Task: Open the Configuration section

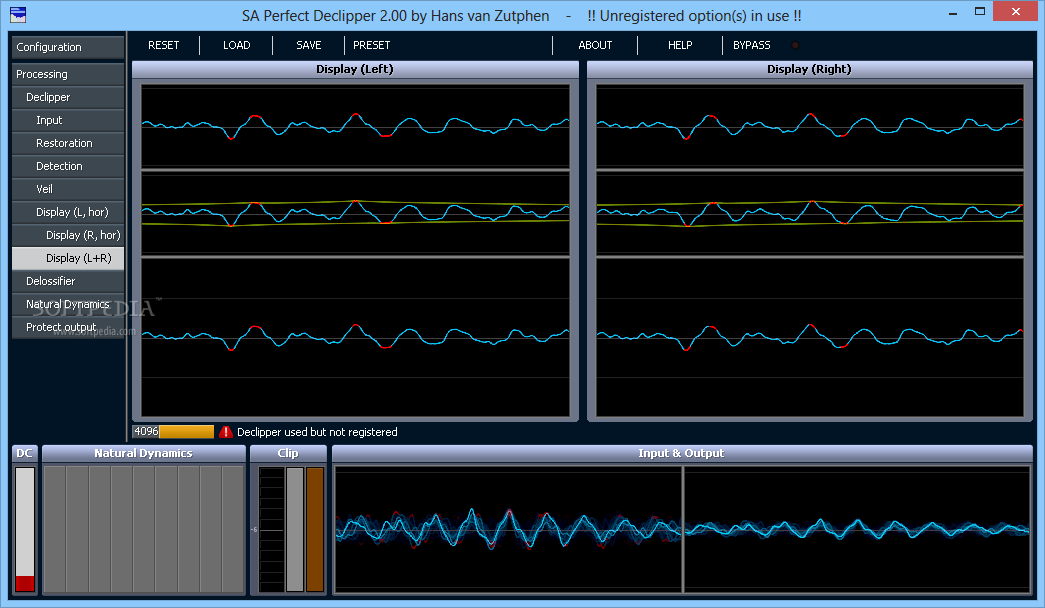Action: (68, 47)
